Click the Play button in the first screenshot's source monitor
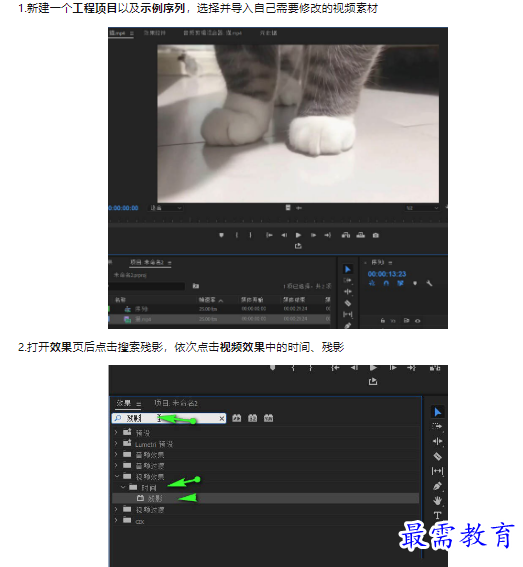The width and height of the screenshot is (523, 567). [298, 235]
